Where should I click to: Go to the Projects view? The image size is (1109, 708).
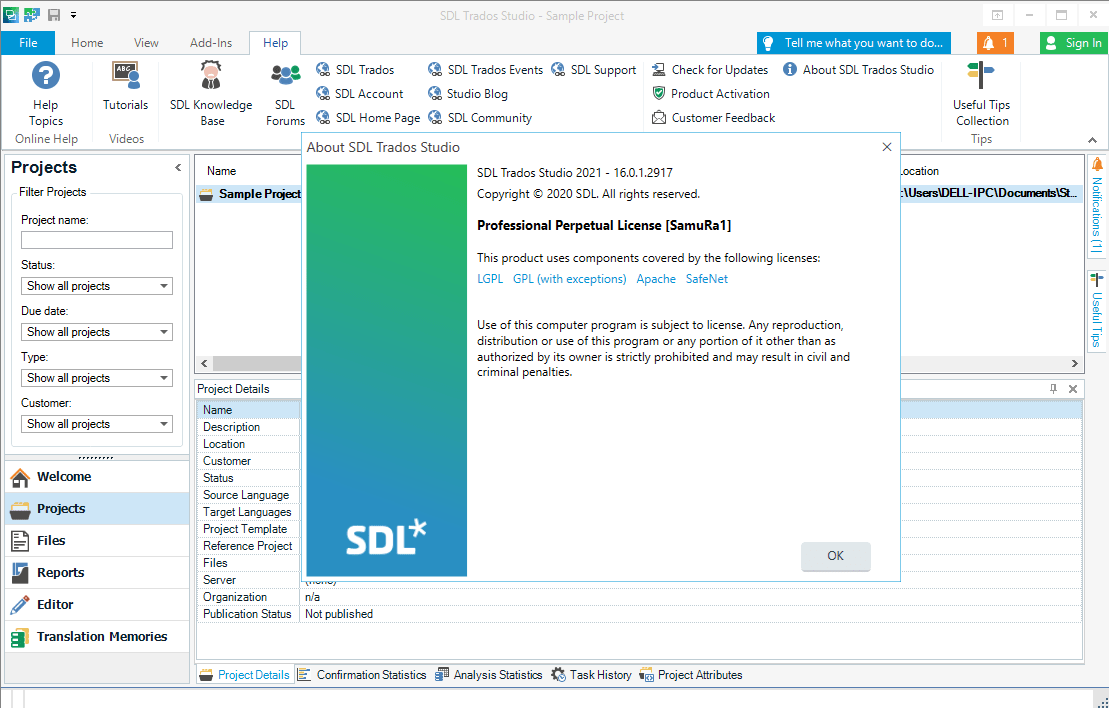coord(98,509)
